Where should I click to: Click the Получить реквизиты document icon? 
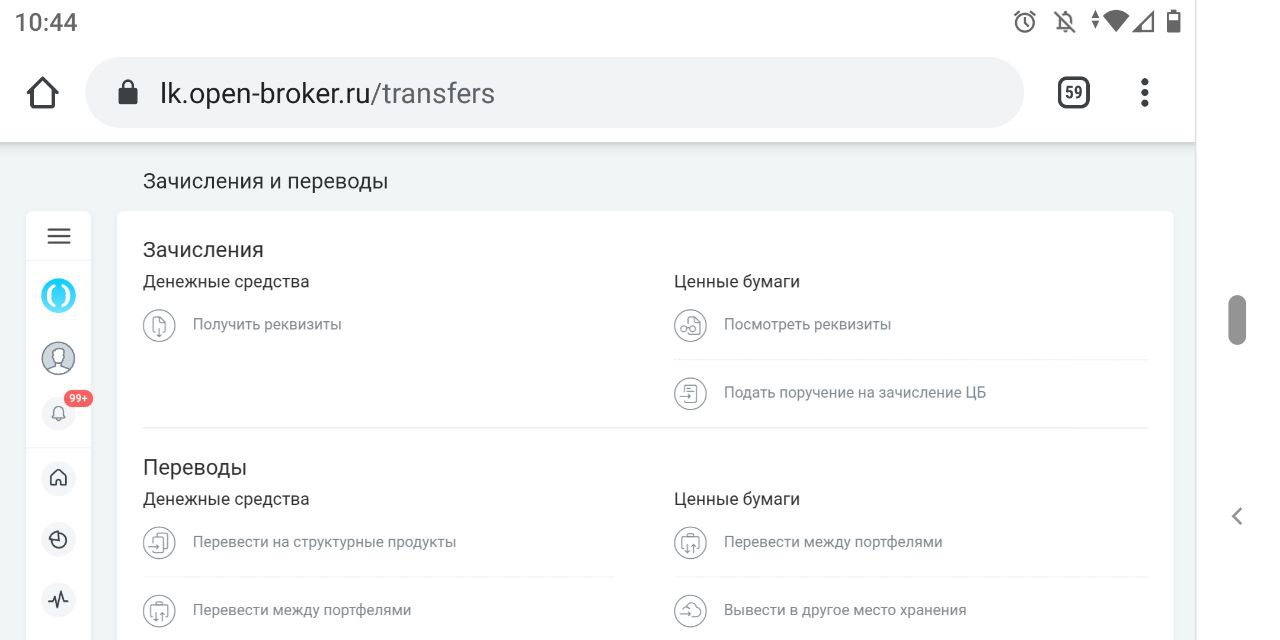click(159, 325)
